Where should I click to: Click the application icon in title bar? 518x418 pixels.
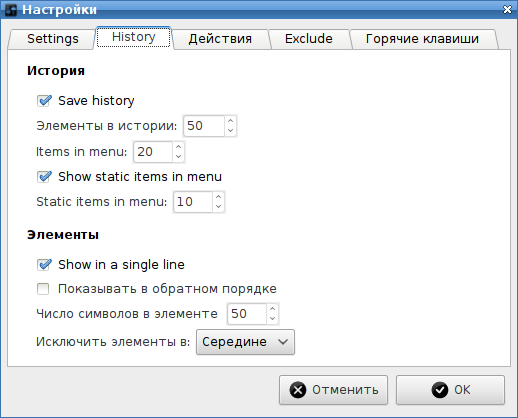pyautogui.click(x=11, y=10)
